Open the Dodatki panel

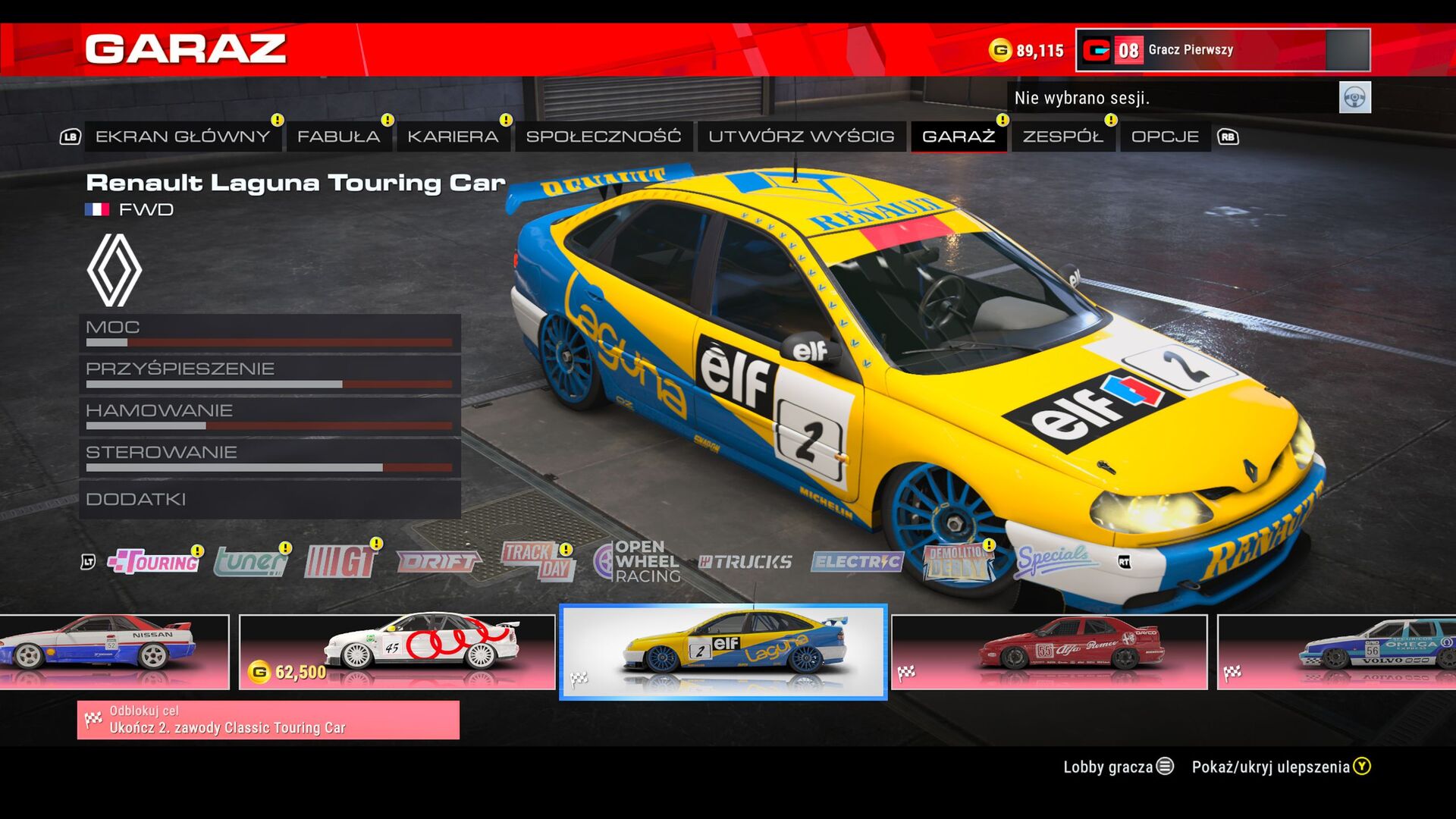(x=270, y=499)
